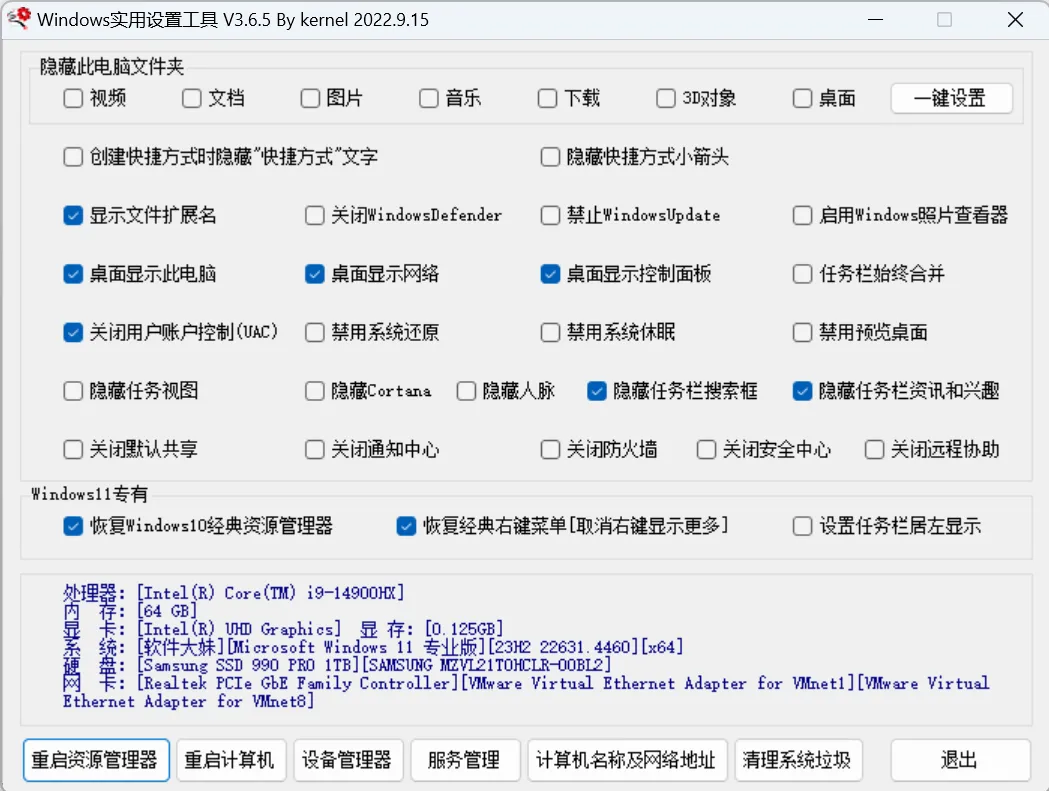Image resolution: width=1049 pixels, height=791 pixels.
Task: Open 设备管理器 device manager
Action: (348, 760)
